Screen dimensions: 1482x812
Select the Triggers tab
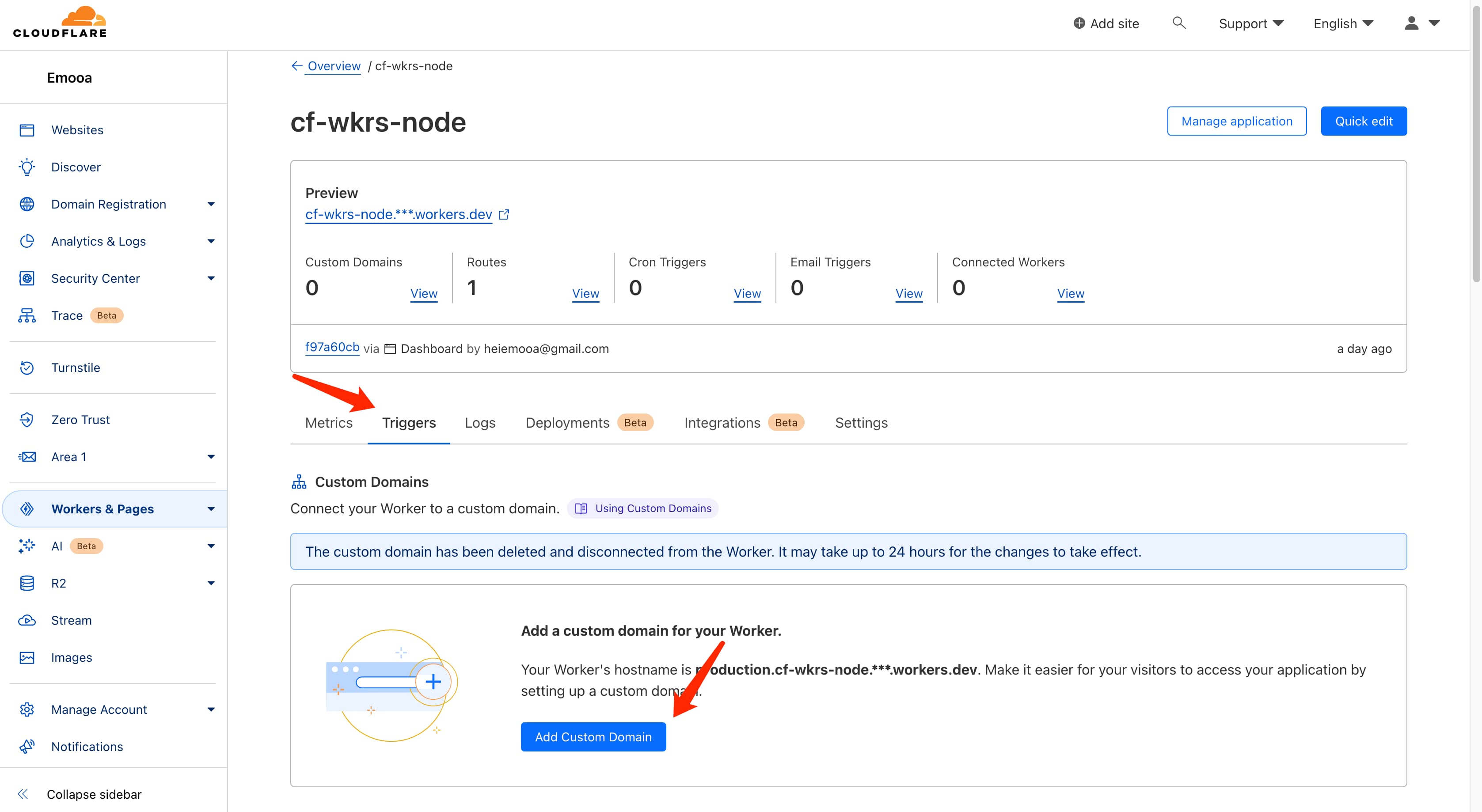409,423
